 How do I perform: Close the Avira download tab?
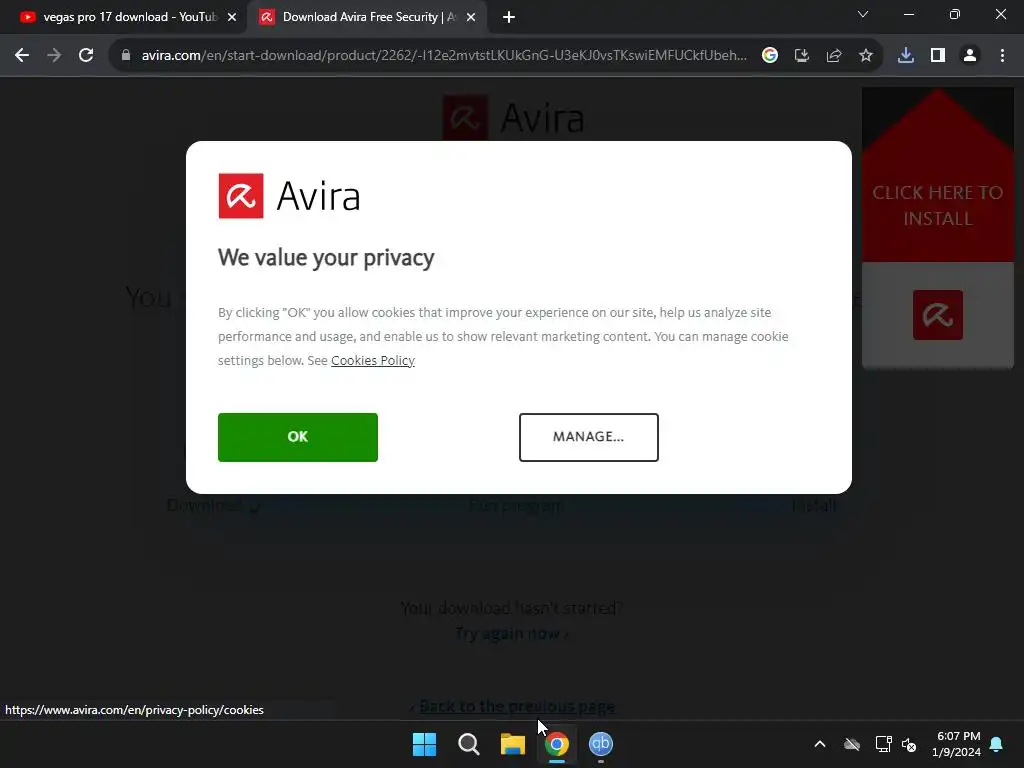(471, 18)
